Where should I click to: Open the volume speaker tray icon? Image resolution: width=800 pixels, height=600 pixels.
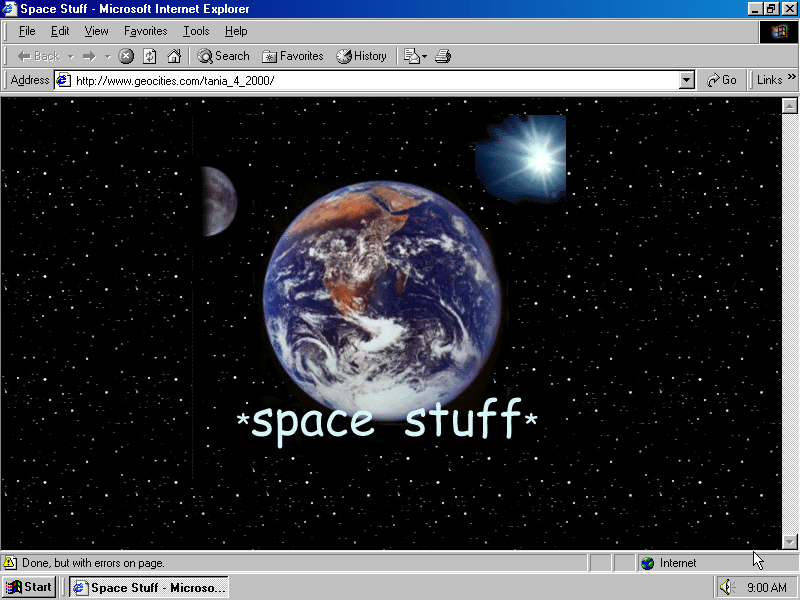pyautogui.click(x=726, y=587)
